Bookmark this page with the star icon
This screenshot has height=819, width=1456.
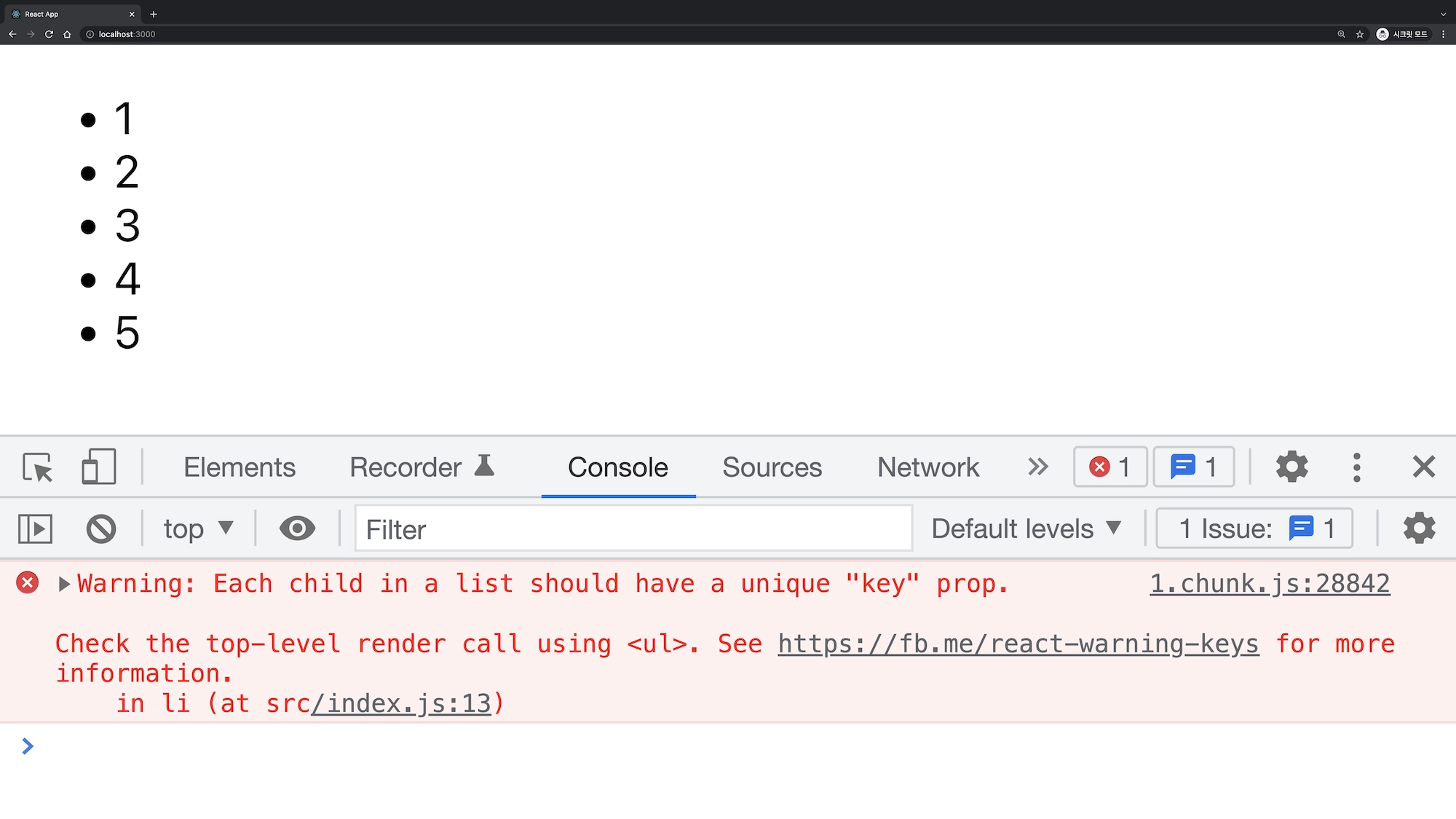click(1359, 34)
